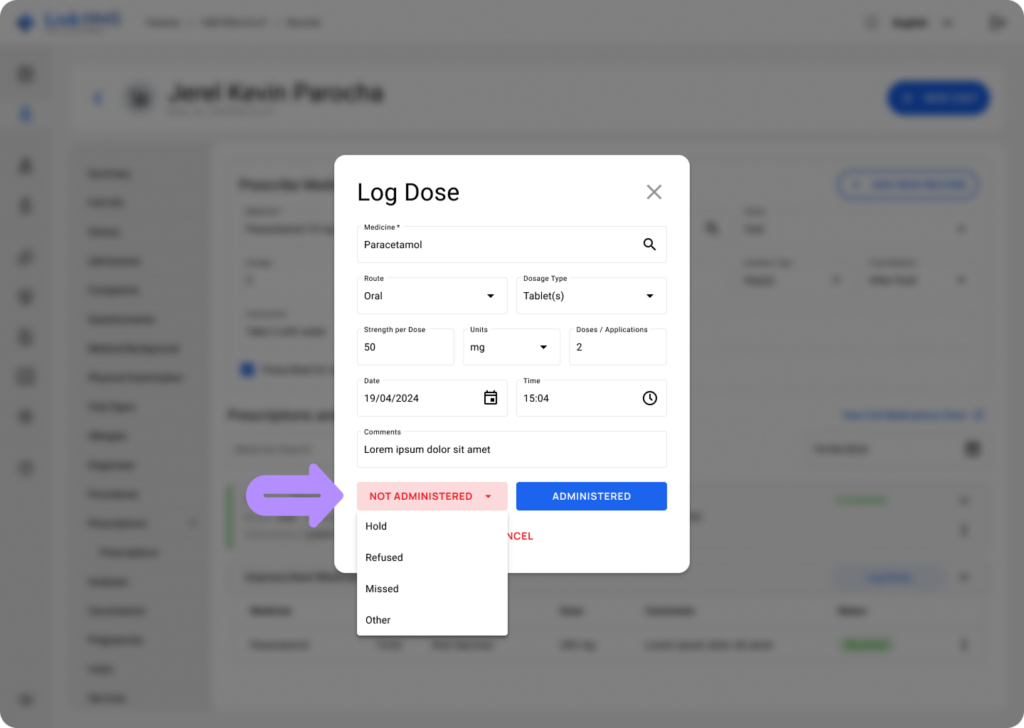Screen dimensions: 1024x728
Task: Click the search icon in Medicine field
Action: pyautogui.click(x=649, y=244)
